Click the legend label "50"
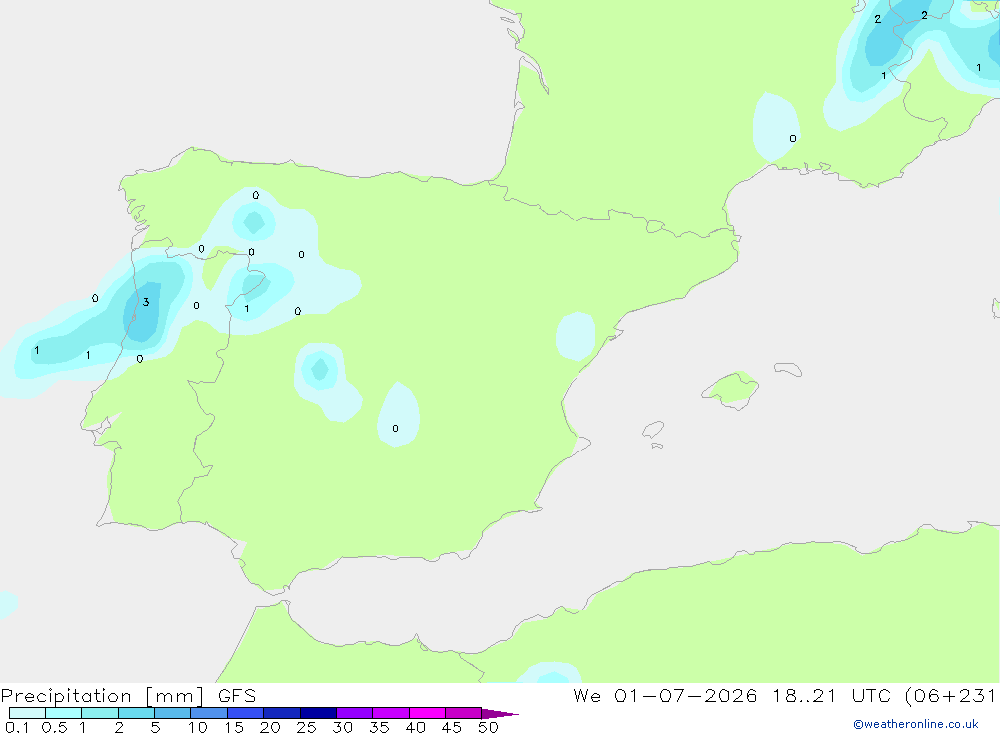1000x733 pixels. pyautogui.click(x=488, y=727)
